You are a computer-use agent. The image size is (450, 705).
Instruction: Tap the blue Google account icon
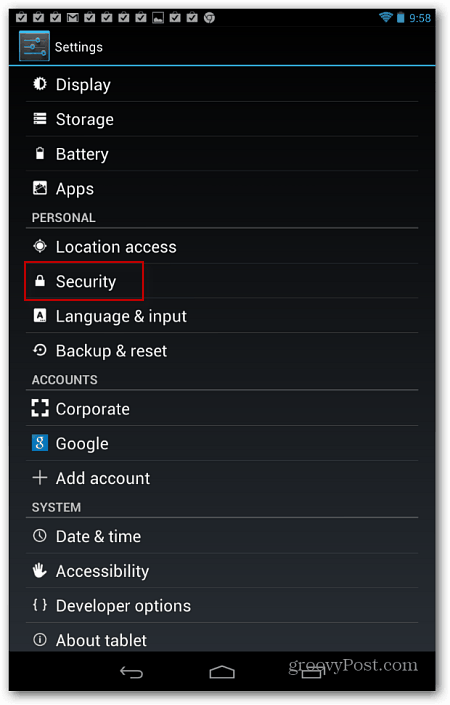pyautogui.click(x=40, y=443)
